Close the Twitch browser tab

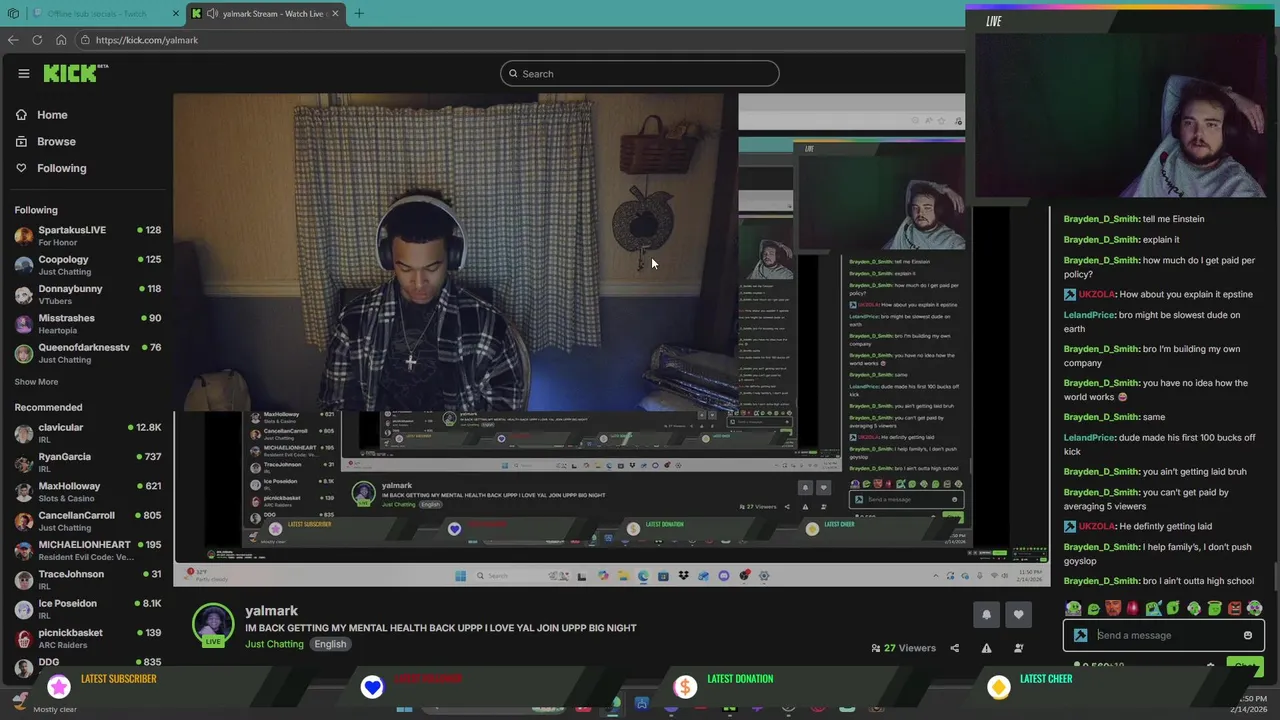pos(176,14)
